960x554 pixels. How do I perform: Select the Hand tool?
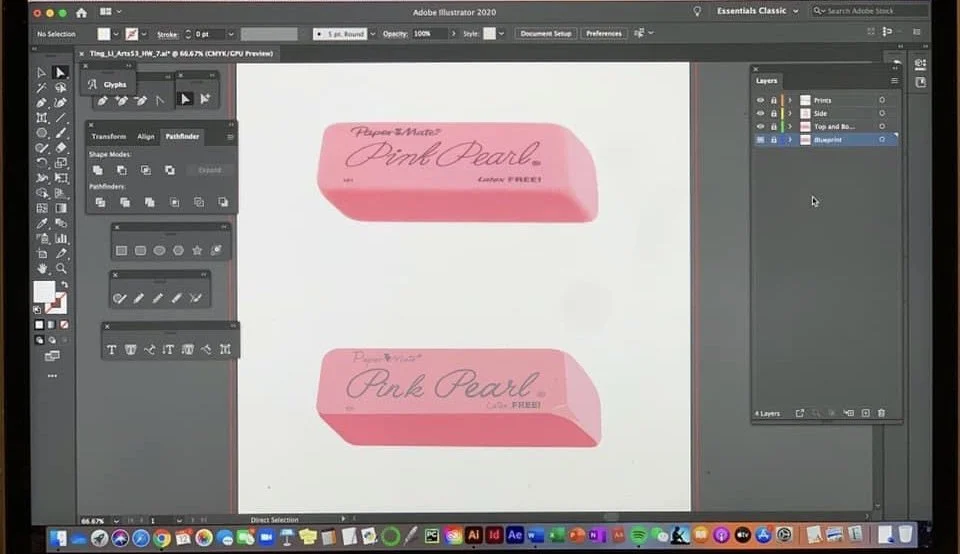click(42, 268)
